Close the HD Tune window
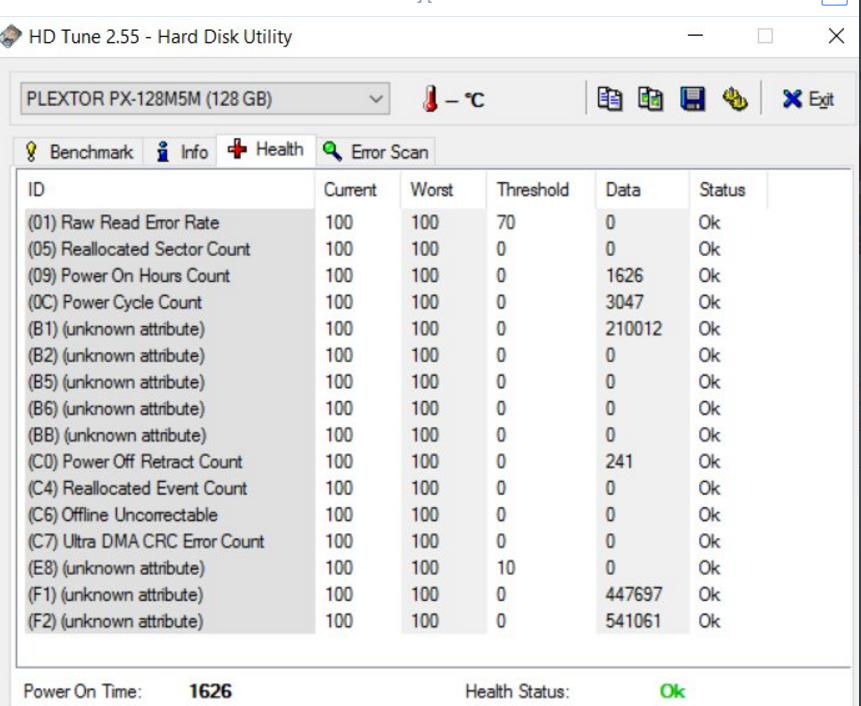 (836, 36)
